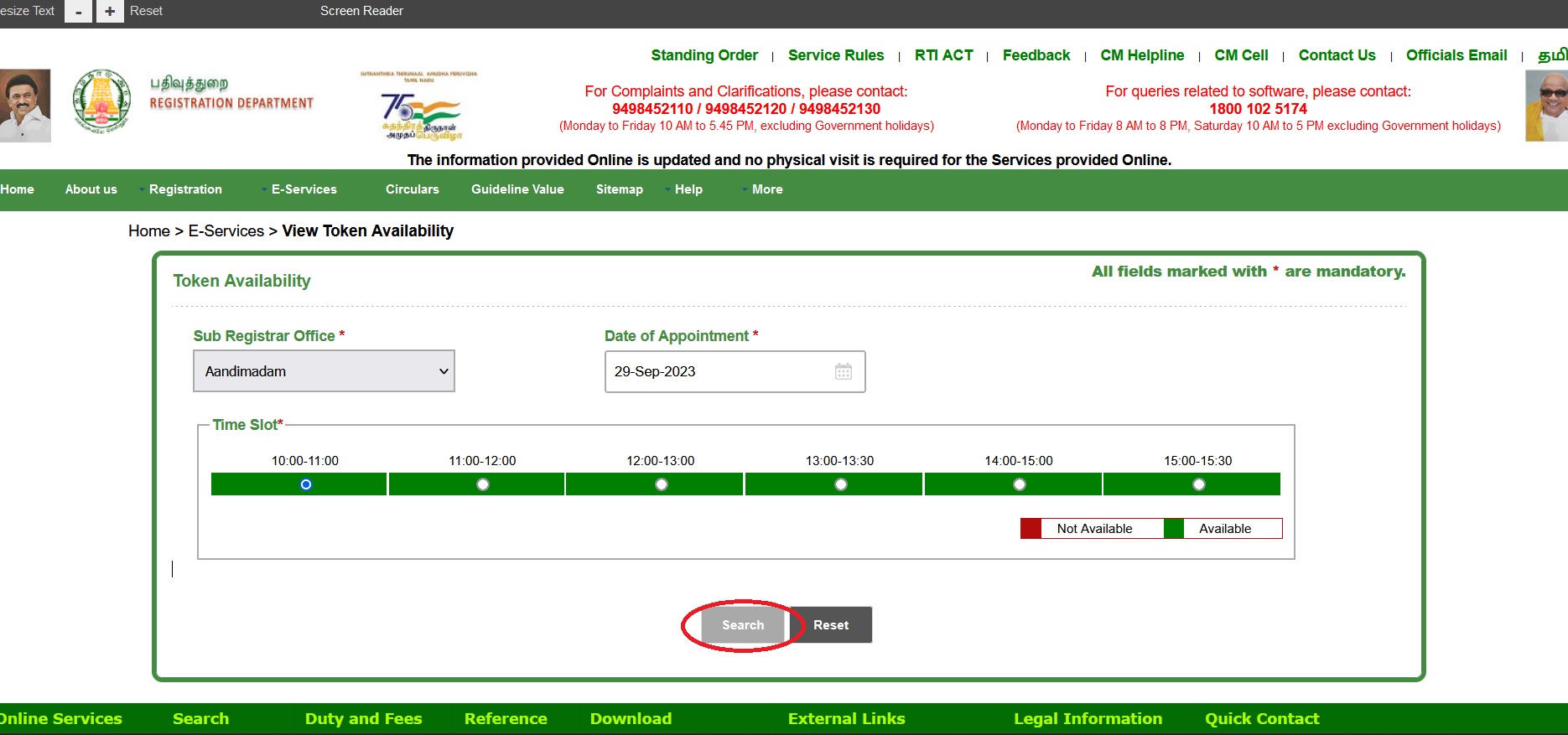This screenshot has height=735, width=1568.
Task: Open the Sub Registrar Office dropdown
Action: pos(324,371)
